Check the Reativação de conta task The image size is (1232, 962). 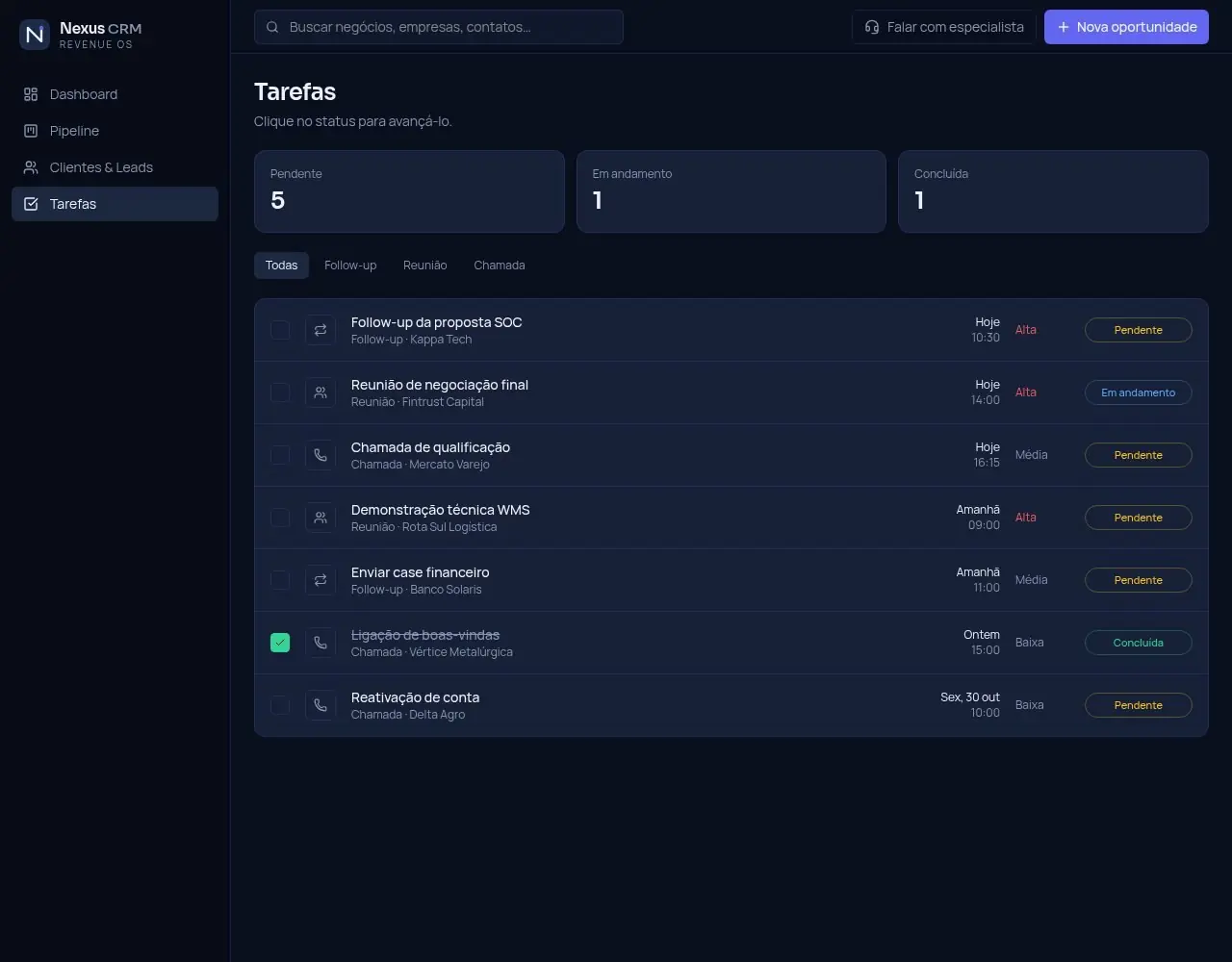[280, 705]
